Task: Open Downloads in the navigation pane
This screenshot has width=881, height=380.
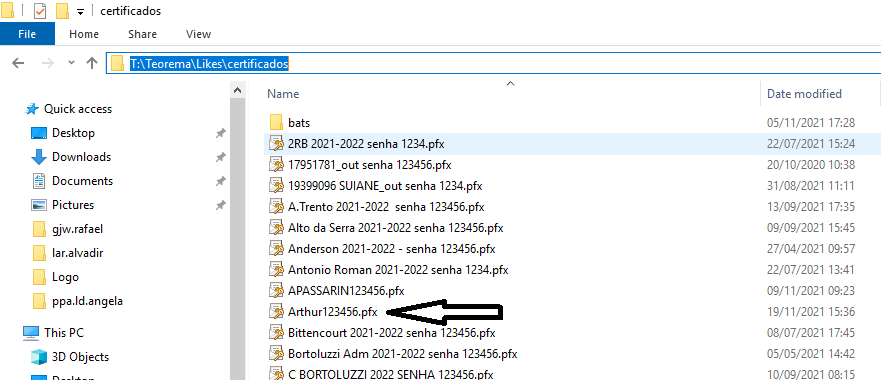Action: click(x=81, y=157)
